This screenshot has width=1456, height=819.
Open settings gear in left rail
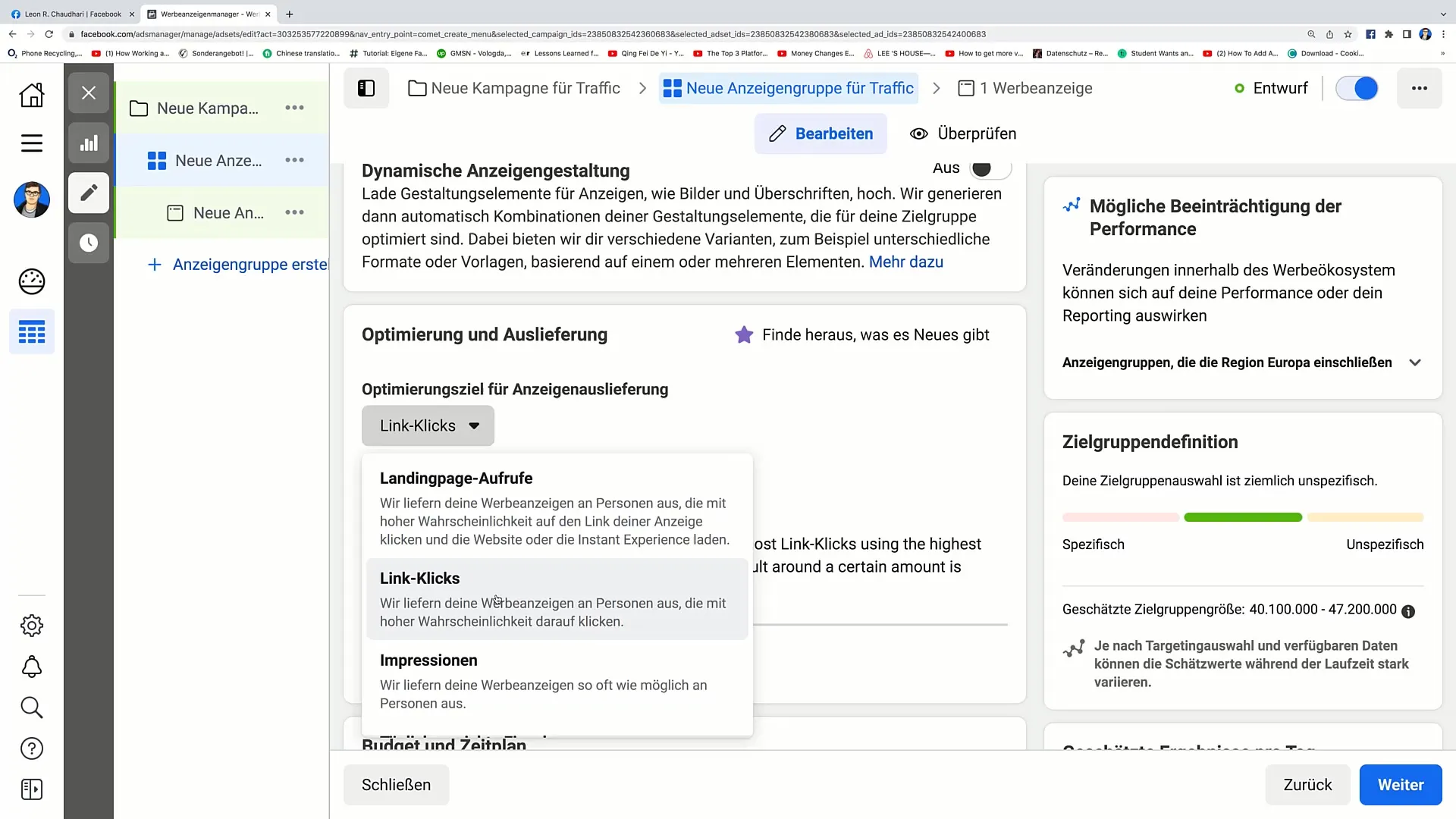tap(32, 626)
